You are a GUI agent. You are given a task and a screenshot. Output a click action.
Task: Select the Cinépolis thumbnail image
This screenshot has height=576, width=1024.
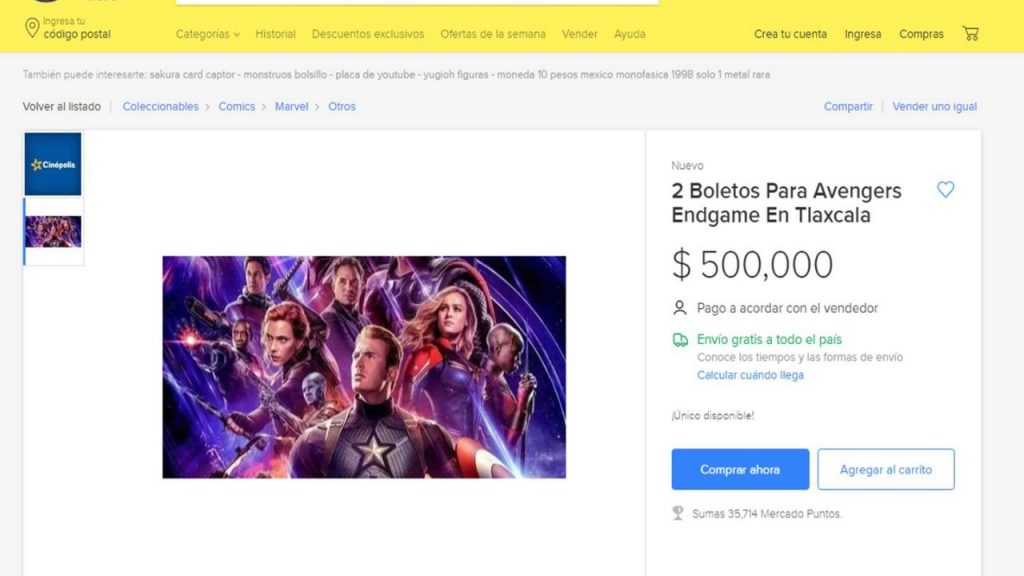pos(53,164)
